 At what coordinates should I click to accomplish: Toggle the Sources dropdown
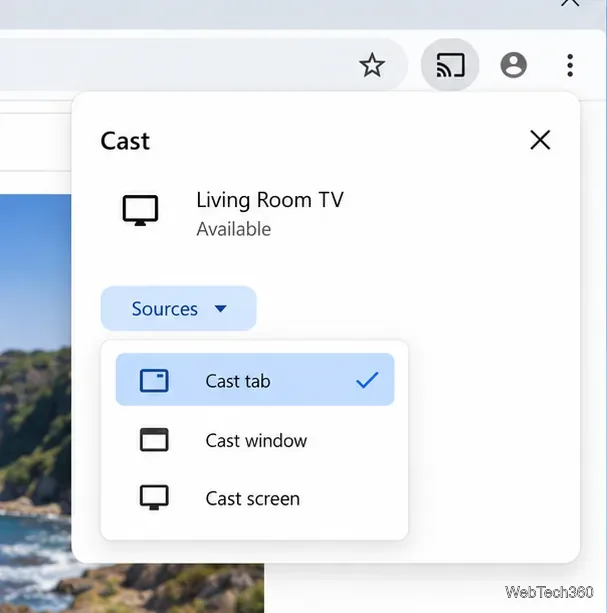coord(179,308)
